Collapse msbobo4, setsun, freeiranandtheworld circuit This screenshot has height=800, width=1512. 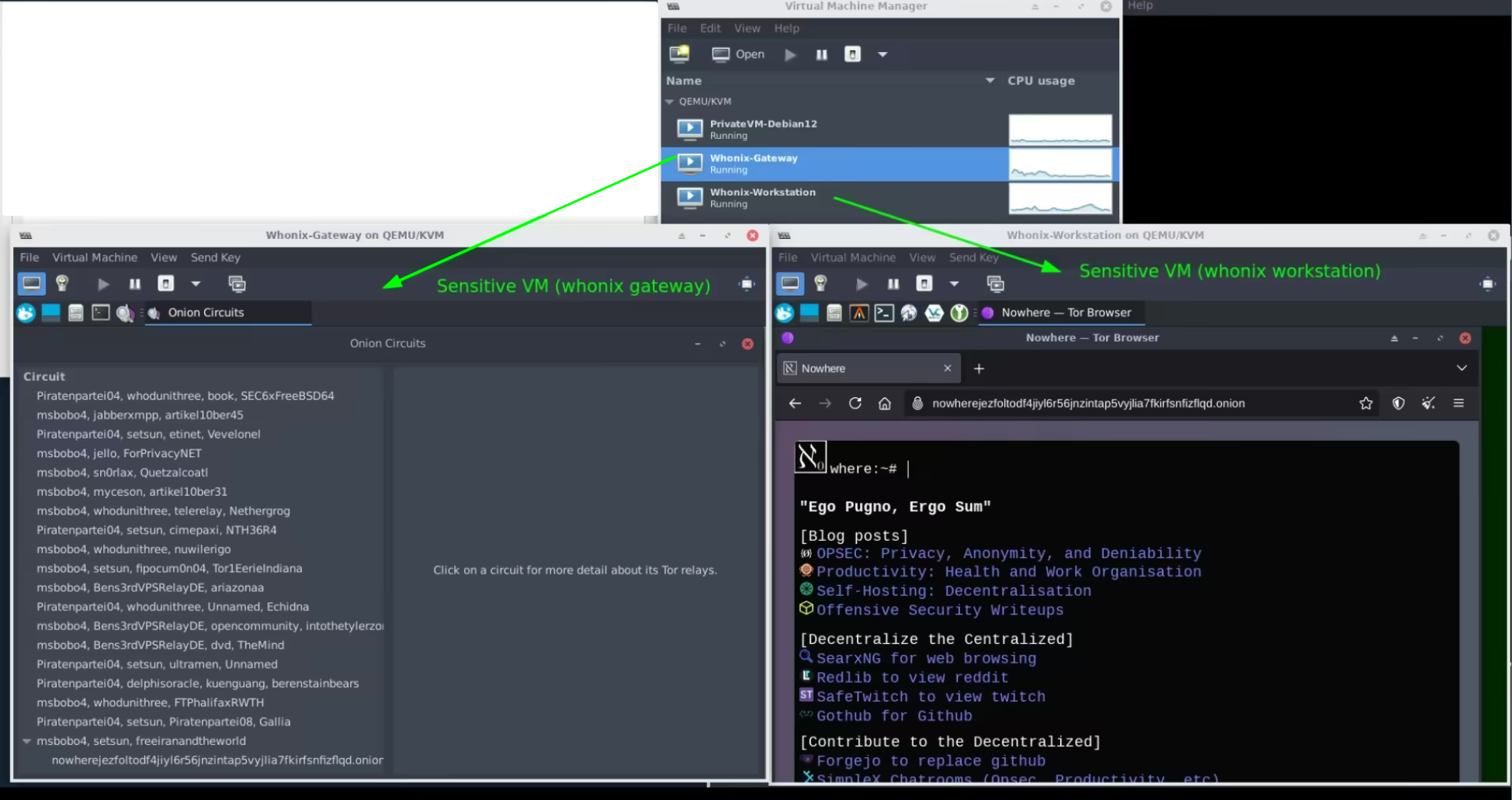coord(27,741)
